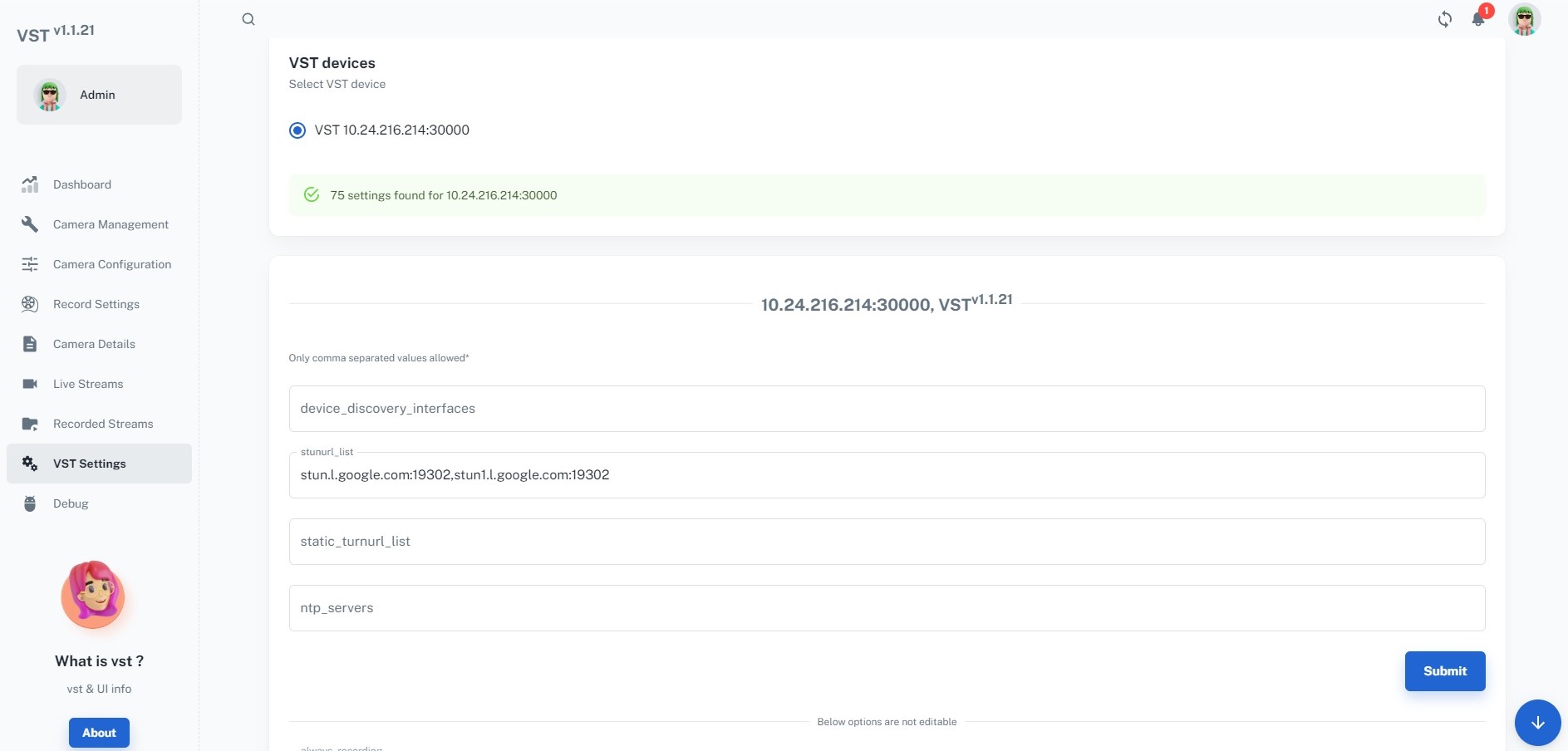Select the VST 10.24.216.214:30000 radio button

tap(297, 130)
